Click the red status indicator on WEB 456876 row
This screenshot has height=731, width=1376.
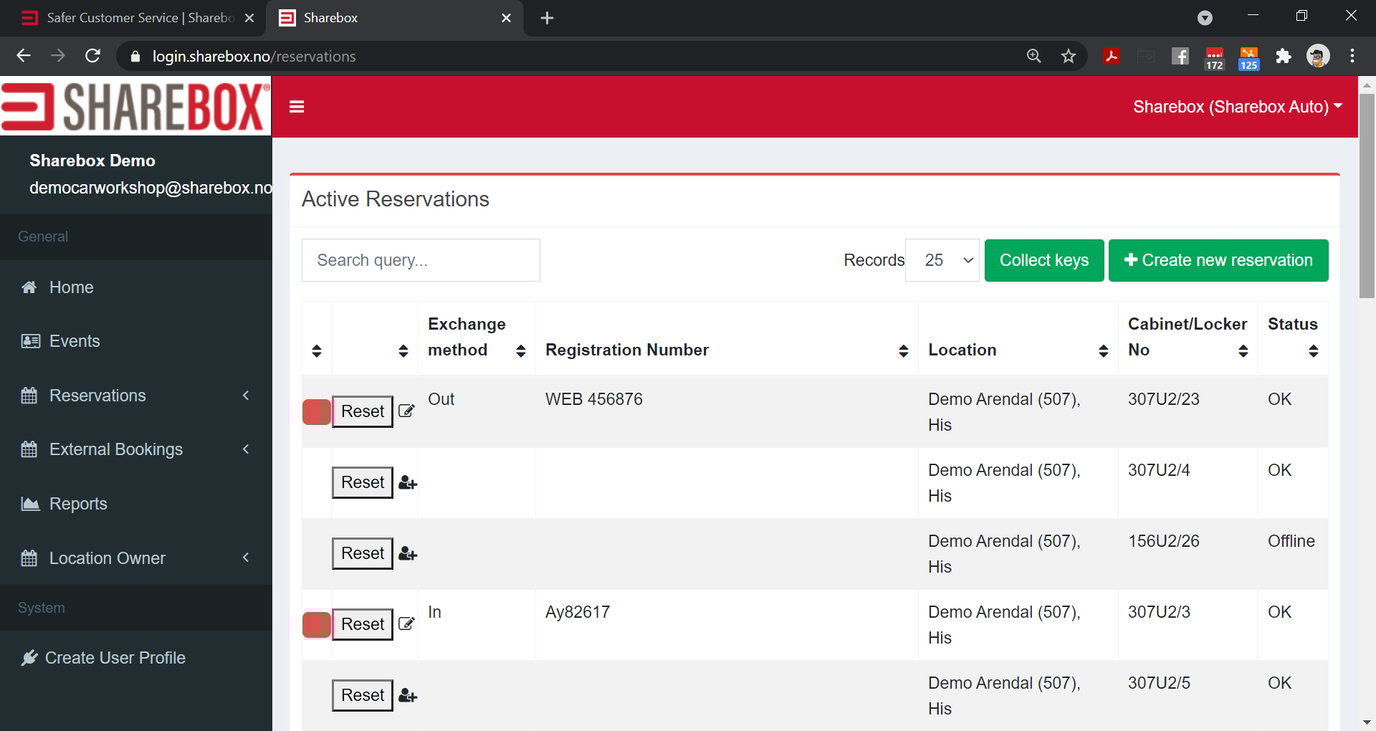coord(315,411)
